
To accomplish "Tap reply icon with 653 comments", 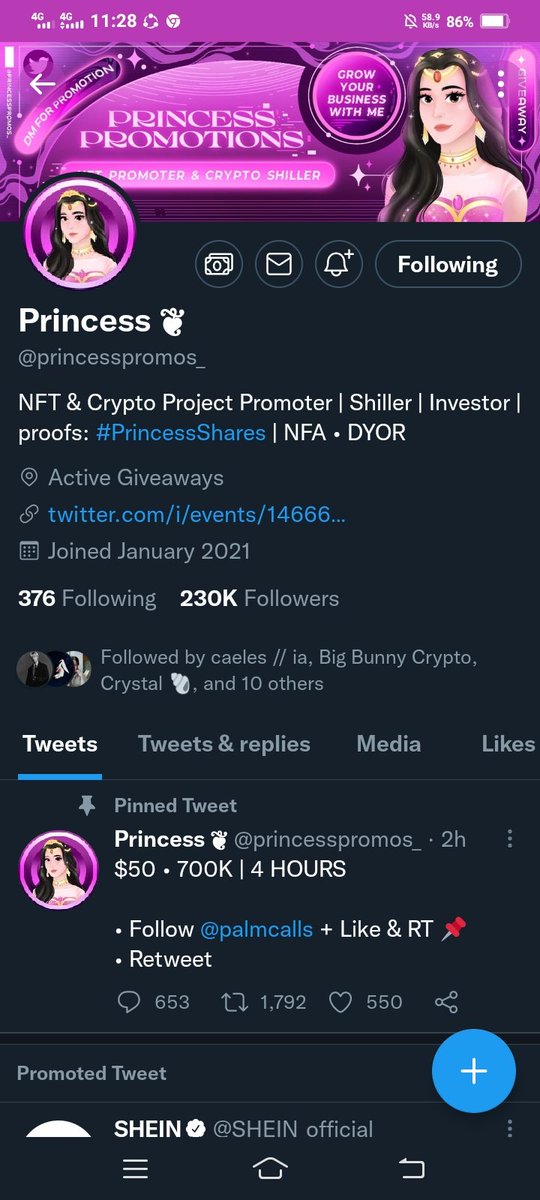I will pos(129,1001).
